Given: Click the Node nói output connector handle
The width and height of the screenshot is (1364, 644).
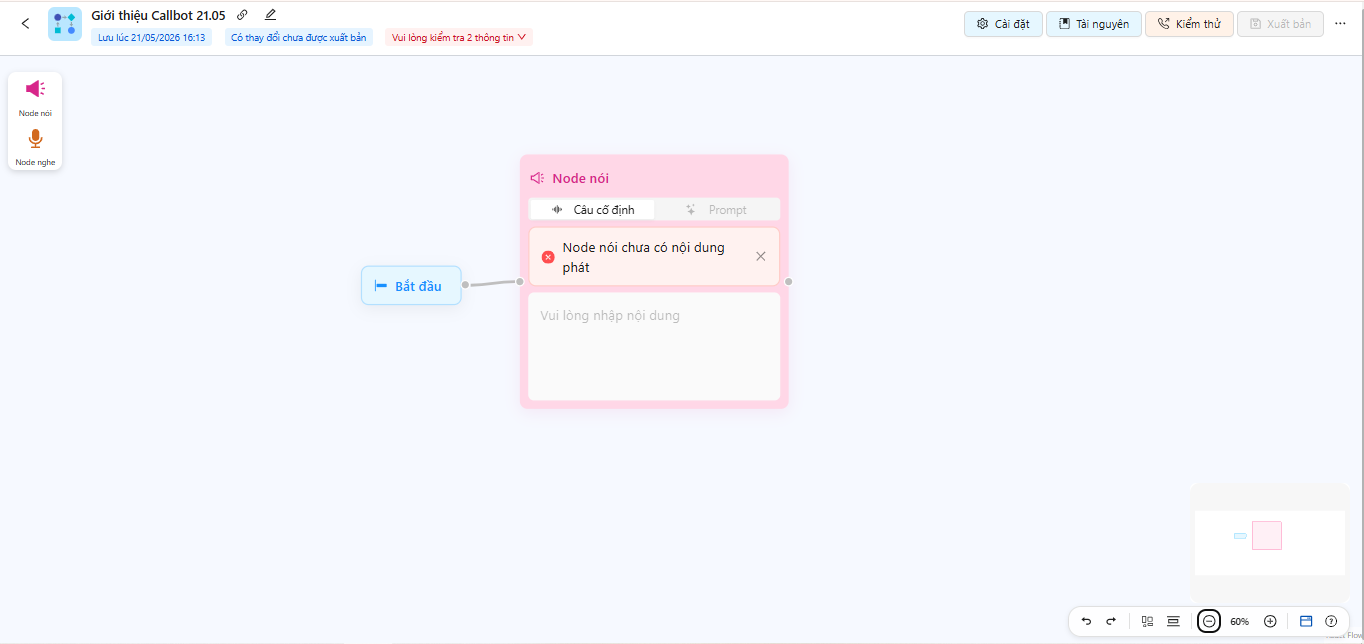Looking at the screenshot, I should (x=789, y=282).
